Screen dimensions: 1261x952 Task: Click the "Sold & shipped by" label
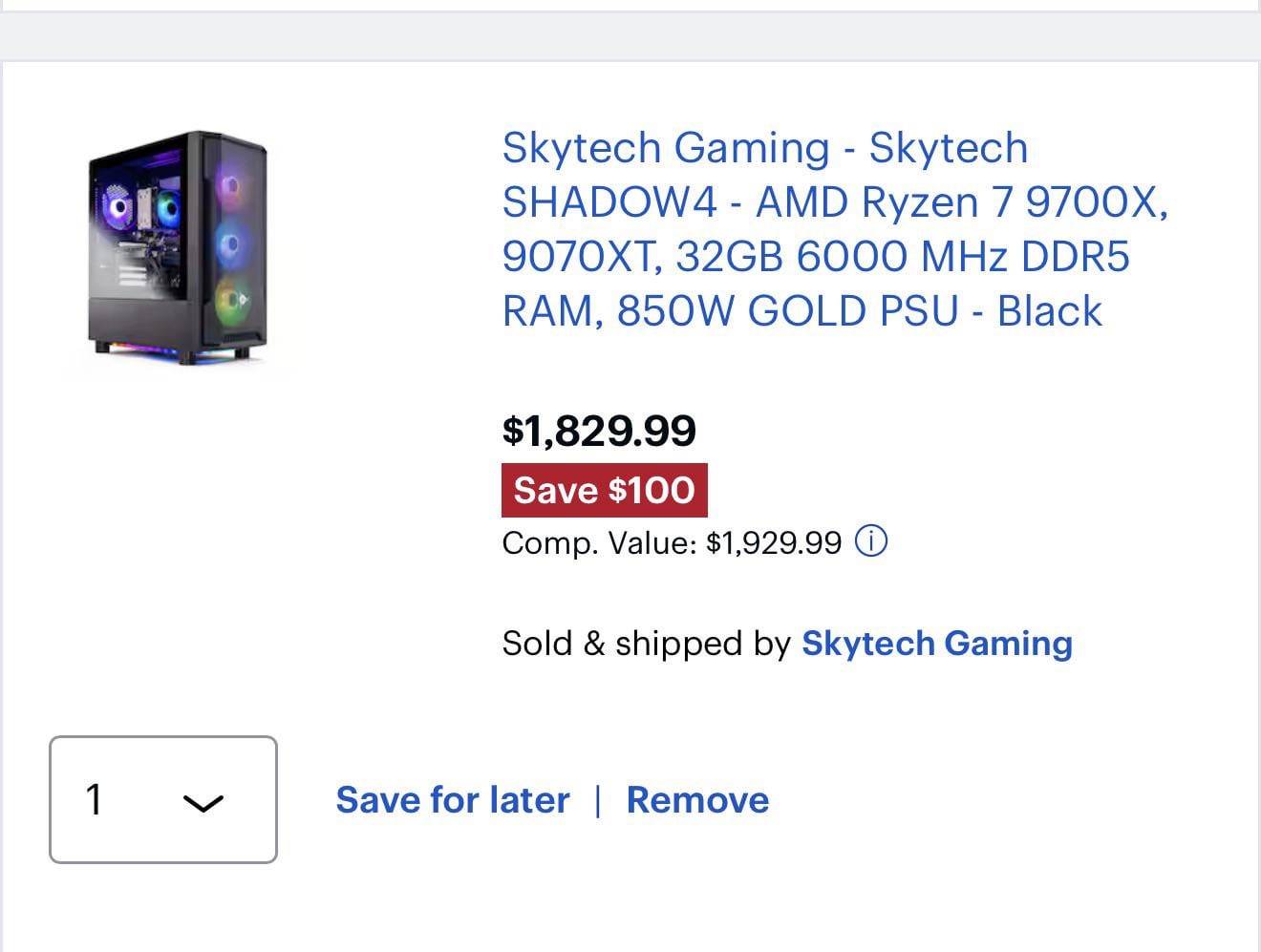tap(646, 644)
